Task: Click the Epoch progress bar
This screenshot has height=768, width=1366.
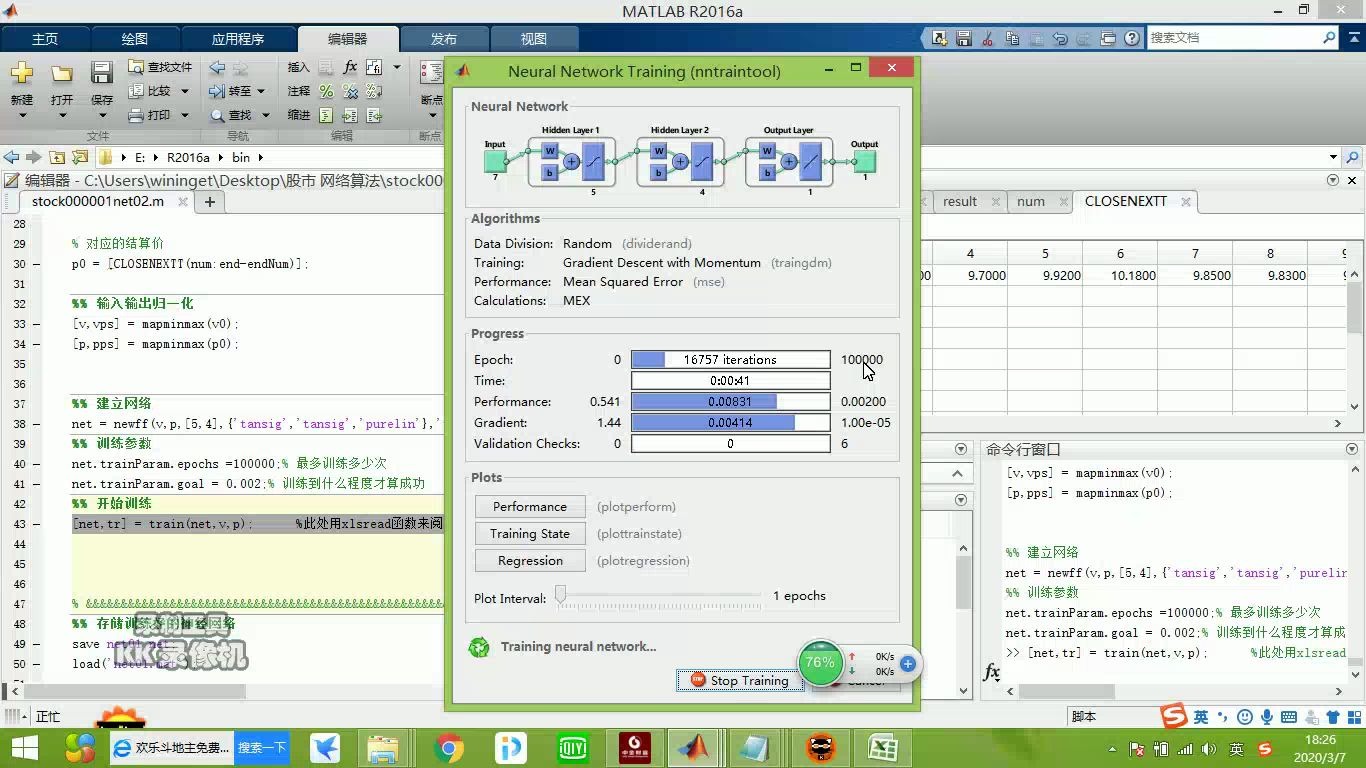Action: pyautogui.click(x=730, y=360)
